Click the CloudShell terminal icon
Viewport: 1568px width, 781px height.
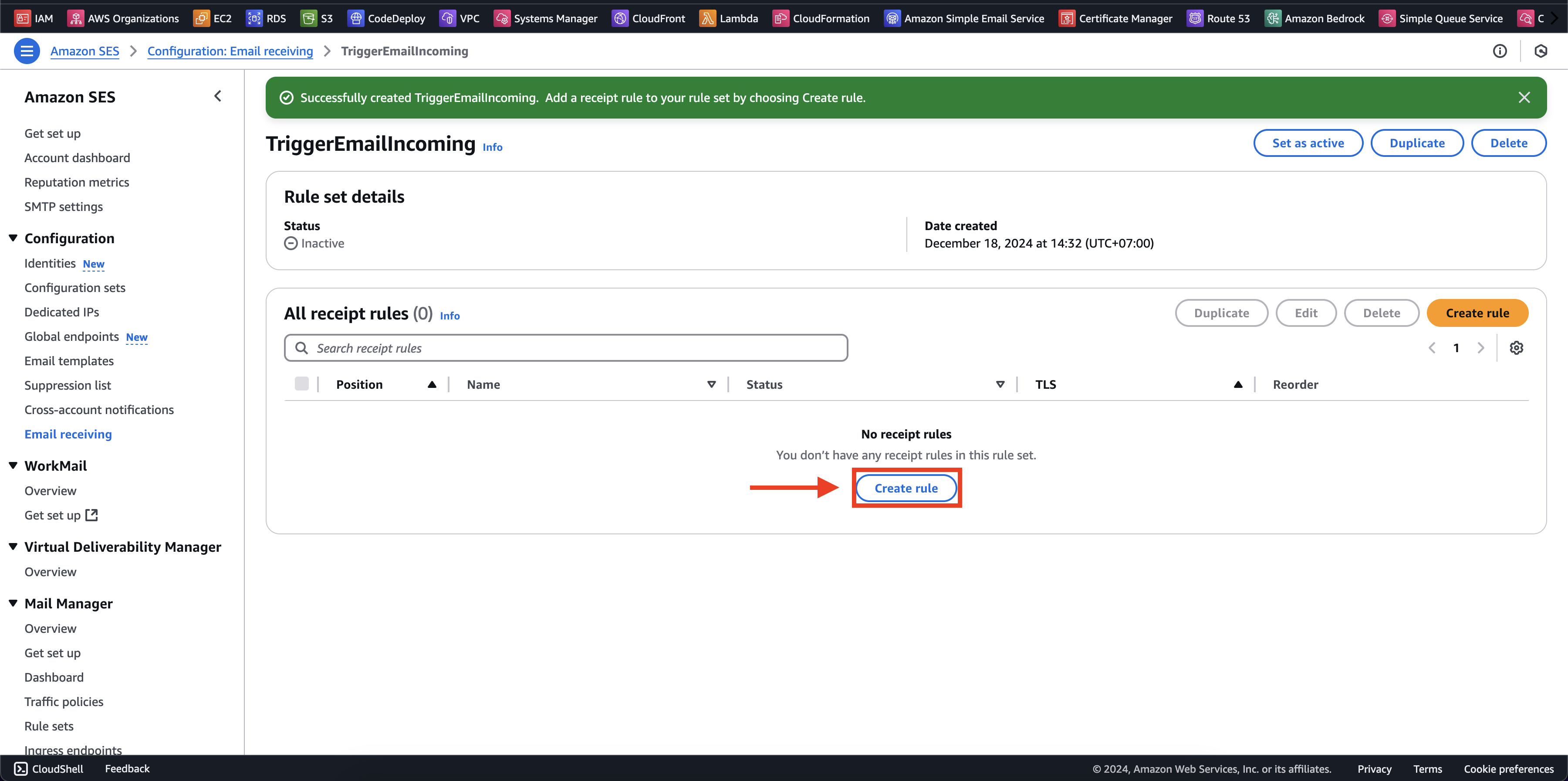point(21,768)
